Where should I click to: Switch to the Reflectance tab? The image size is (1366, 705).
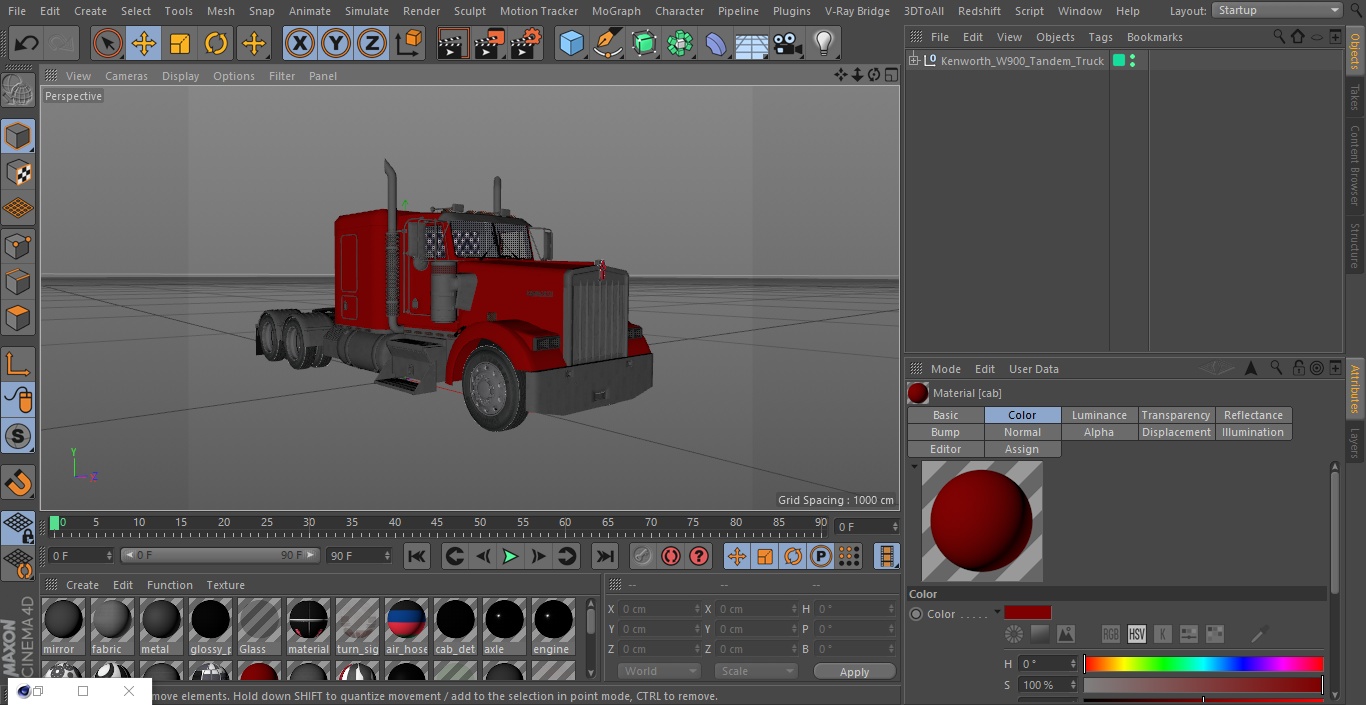tap(1253, 415)
